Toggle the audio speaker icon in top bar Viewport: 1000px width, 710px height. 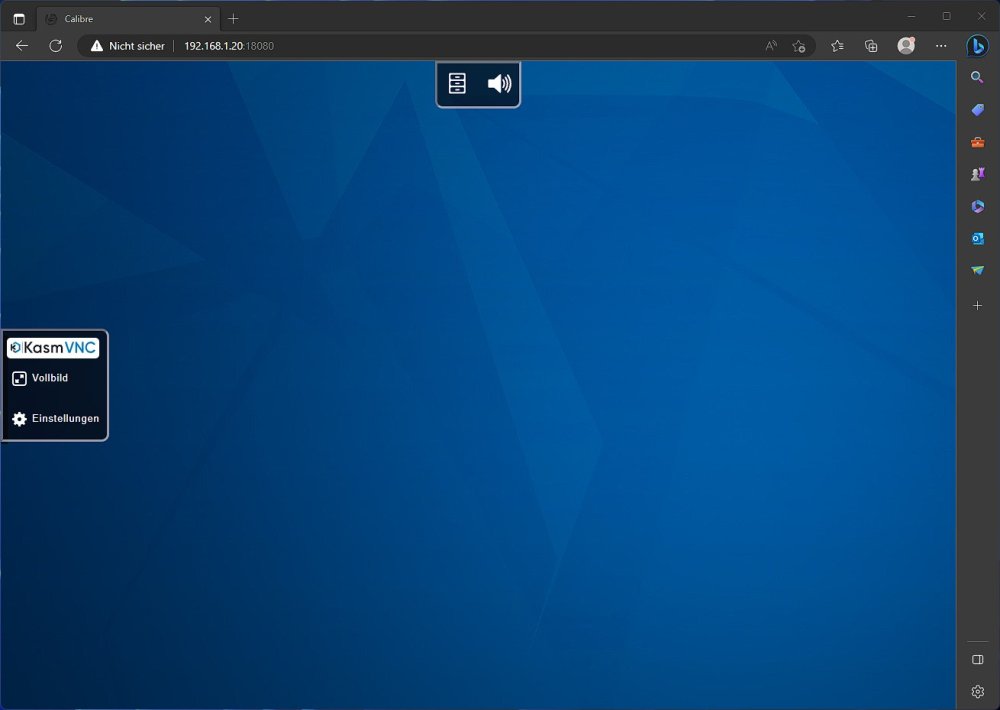(x=499, y=84)
